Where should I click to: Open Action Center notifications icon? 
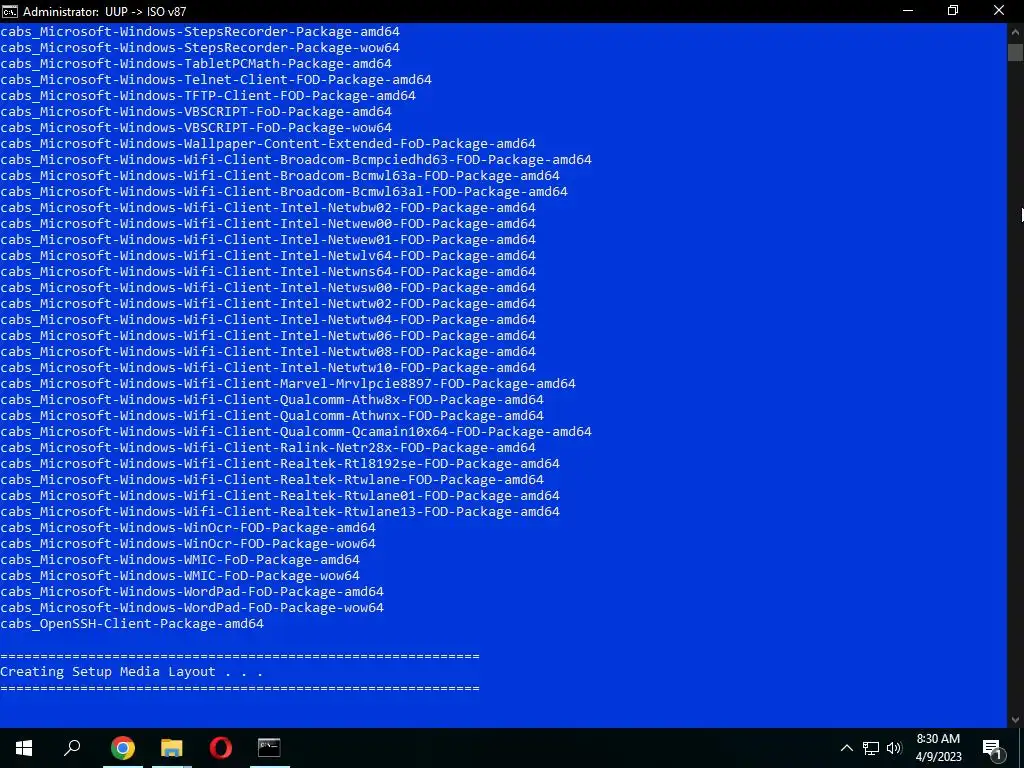click(992, 748)
